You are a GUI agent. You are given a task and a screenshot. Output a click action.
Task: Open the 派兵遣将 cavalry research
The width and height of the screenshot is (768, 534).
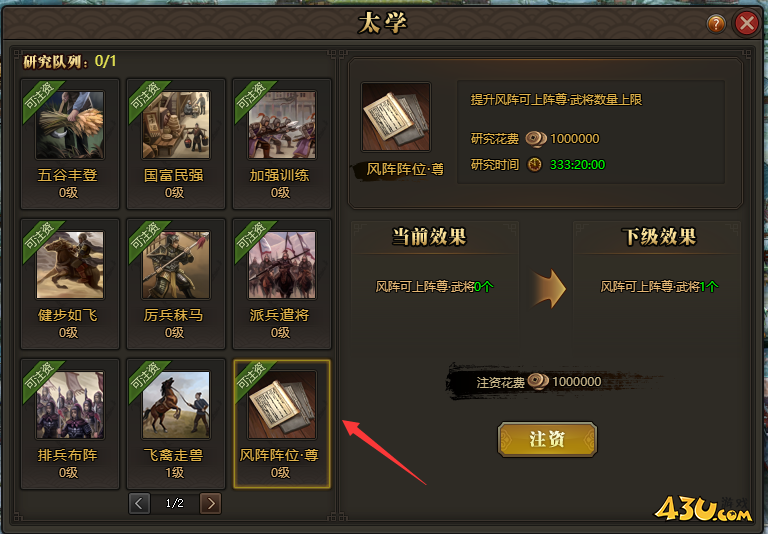(282, 265)
